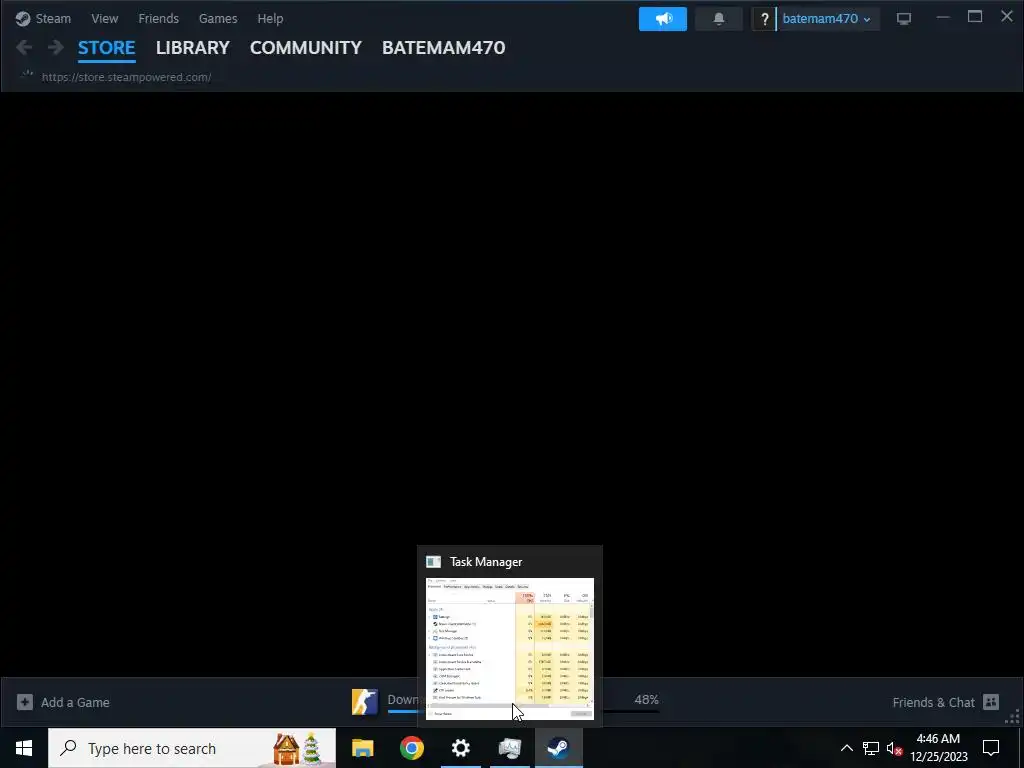Click the Type here to search box

tap(192, 748)
